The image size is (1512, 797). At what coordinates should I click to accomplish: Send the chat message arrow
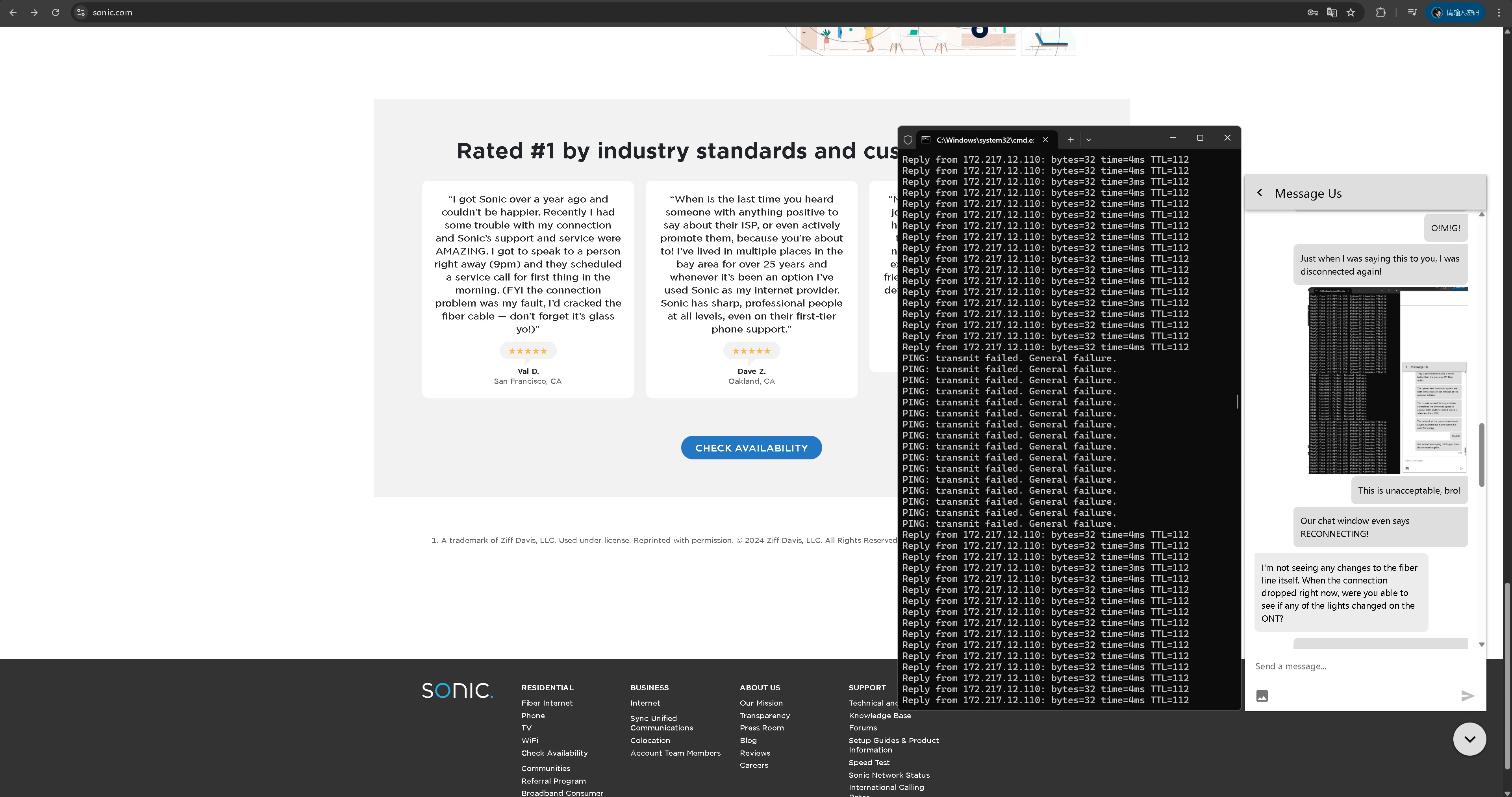[x=1468, y=696]
